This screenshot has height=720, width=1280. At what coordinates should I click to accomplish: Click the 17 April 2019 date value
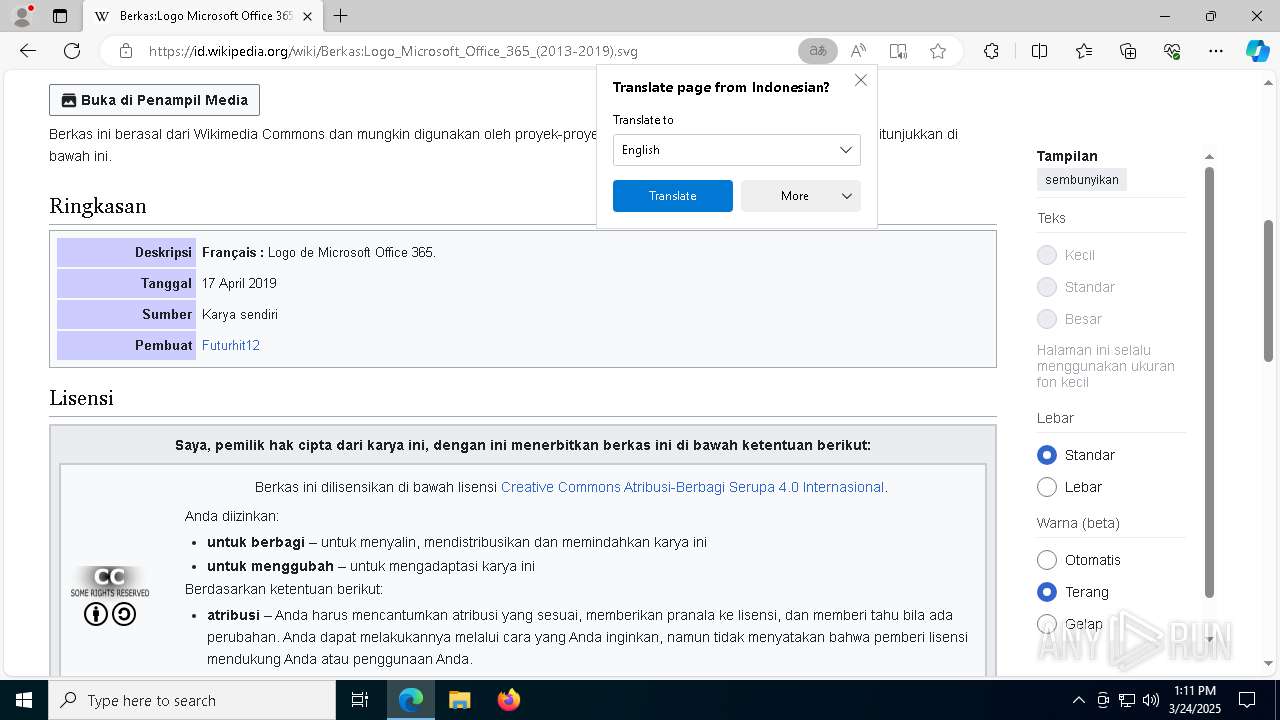pos(239,283)
